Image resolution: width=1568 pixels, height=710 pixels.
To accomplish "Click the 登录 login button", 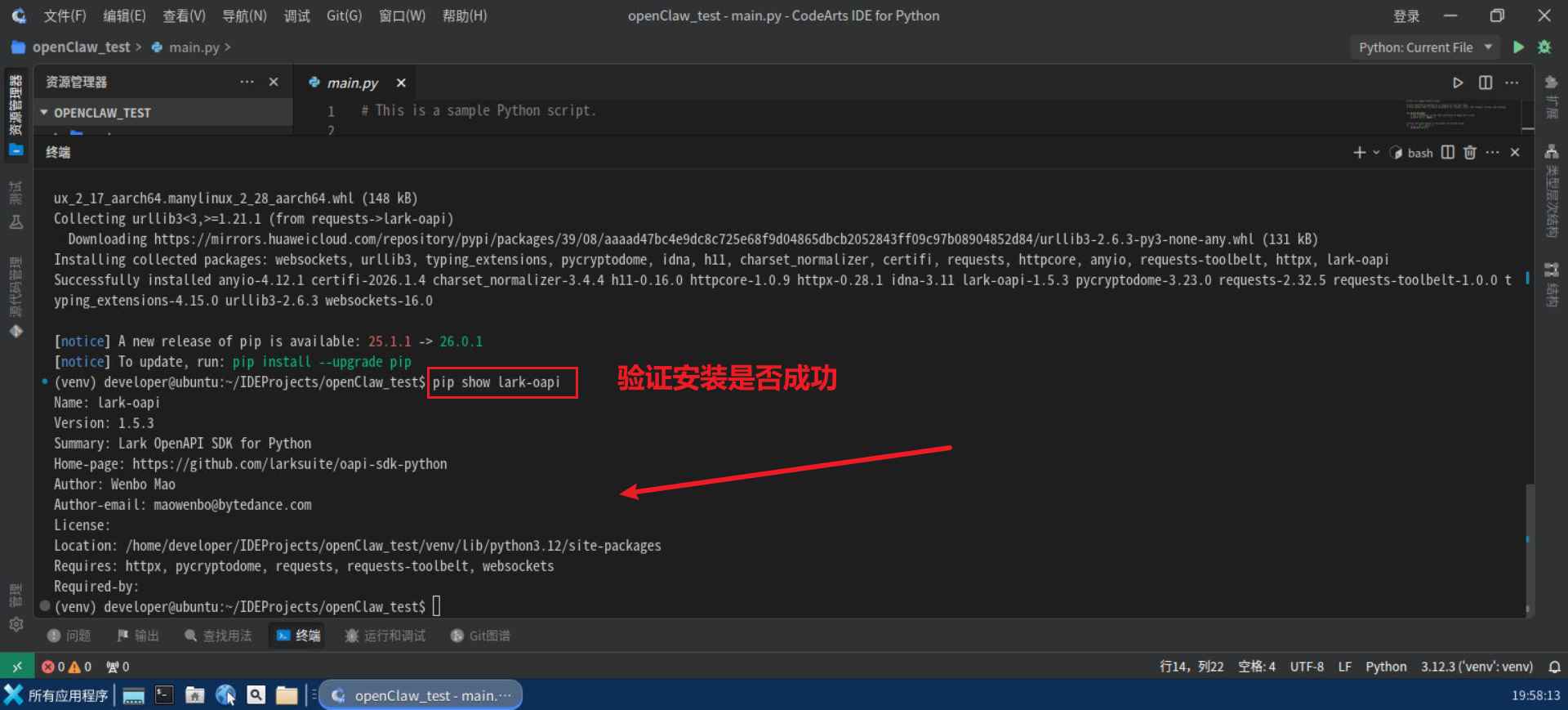I will pyautogui.click(x=1406, y=16).
